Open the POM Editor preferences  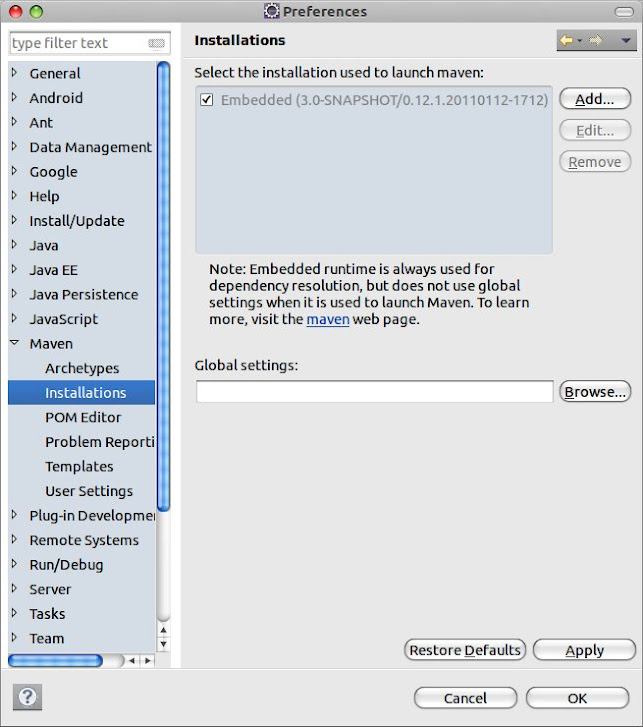[x=83, y=417]
